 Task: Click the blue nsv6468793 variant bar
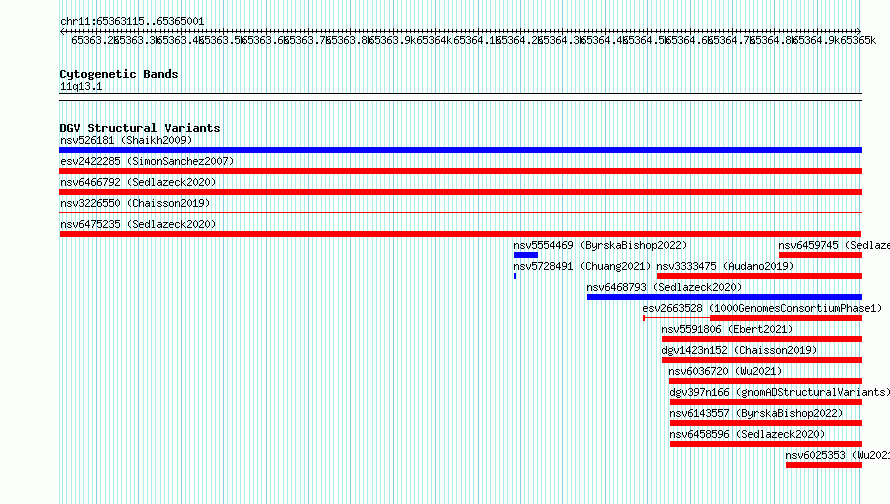pos(724,297)
